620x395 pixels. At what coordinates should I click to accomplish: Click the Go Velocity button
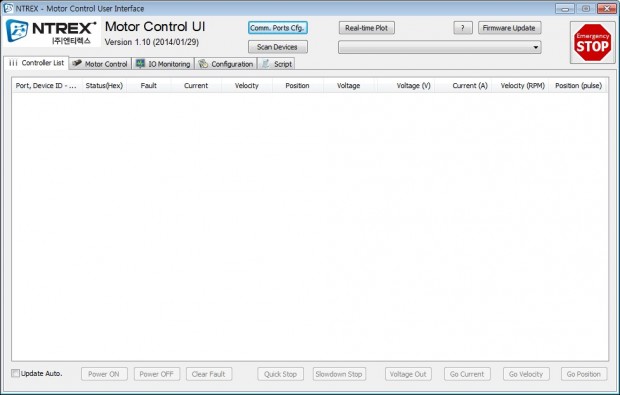[526, 374]
